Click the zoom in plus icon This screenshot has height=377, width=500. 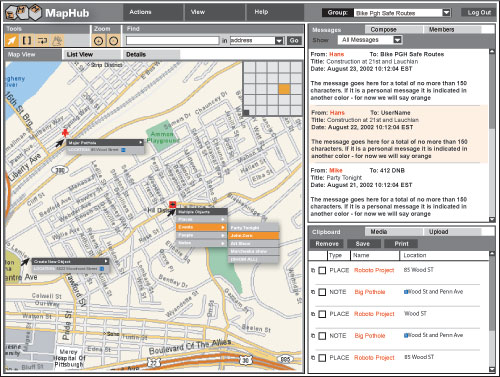pyautogui.click(x=98, y=41)
